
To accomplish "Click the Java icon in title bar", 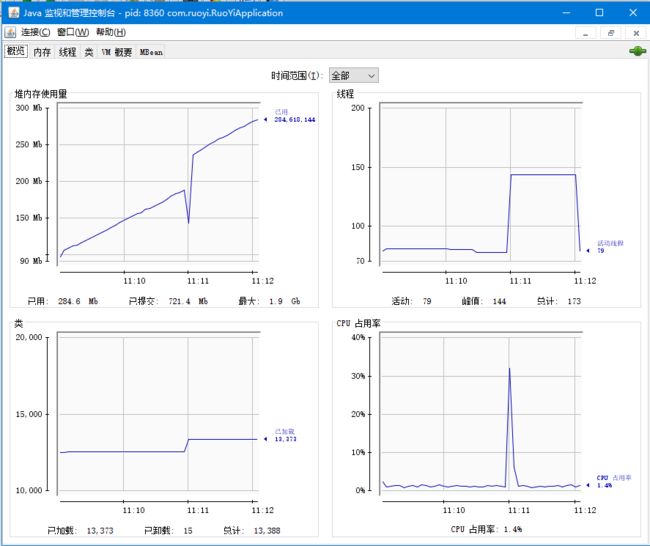I will 14,12.
